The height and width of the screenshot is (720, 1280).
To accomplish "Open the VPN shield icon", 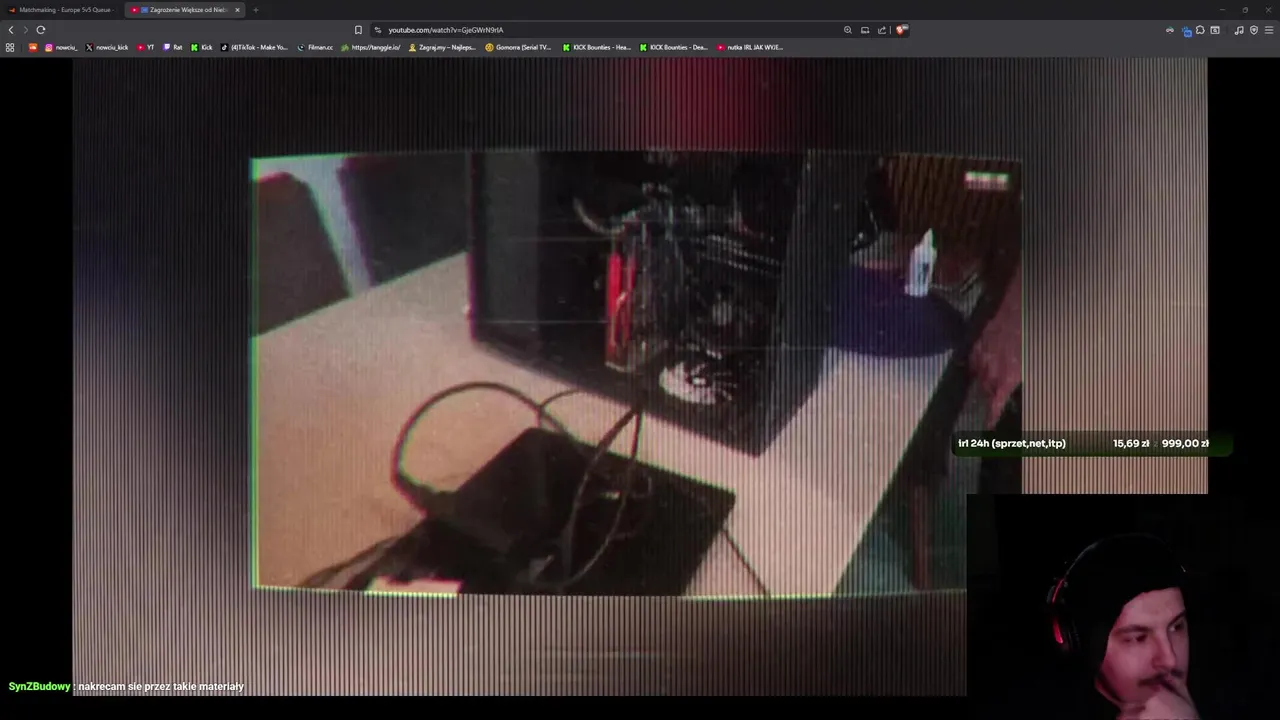I will click(x=1254, y=30).
